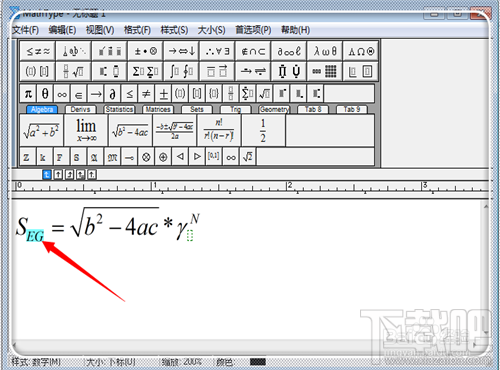Open the 样式(S) style menu
Screen dimensions: 500x370
click(x=174, y=30)
